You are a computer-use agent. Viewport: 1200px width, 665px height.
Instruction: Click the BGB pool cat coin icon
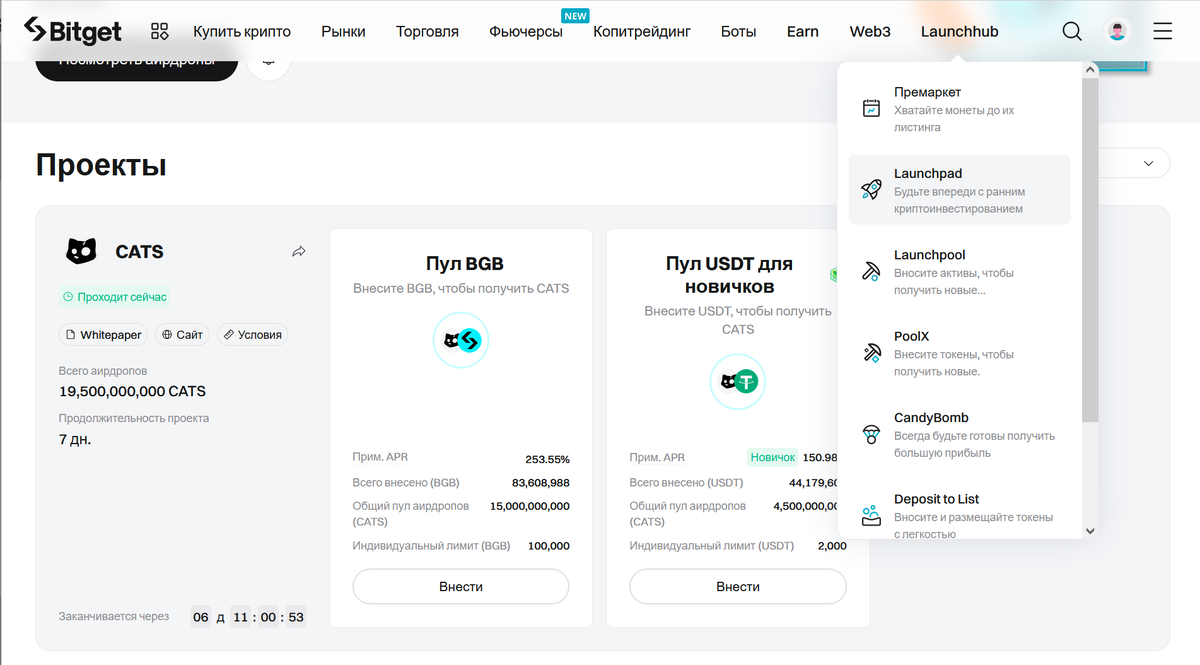coord(461,340)
